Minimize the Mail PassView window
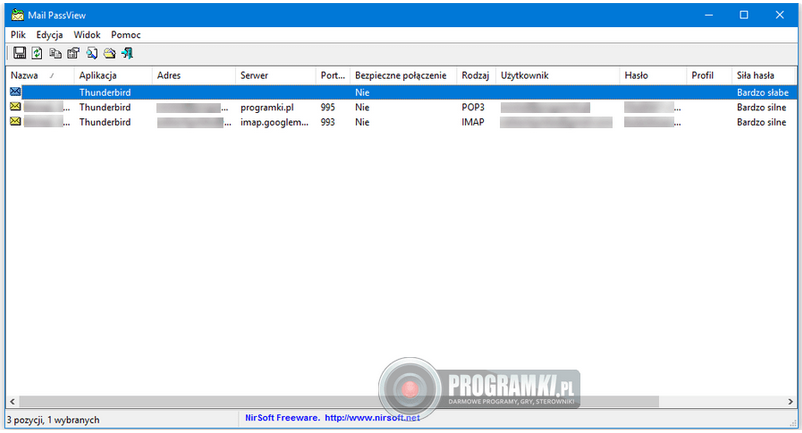The width and height of the screenshot is (802, 433). pyautogui.click(x=709, y=15)
